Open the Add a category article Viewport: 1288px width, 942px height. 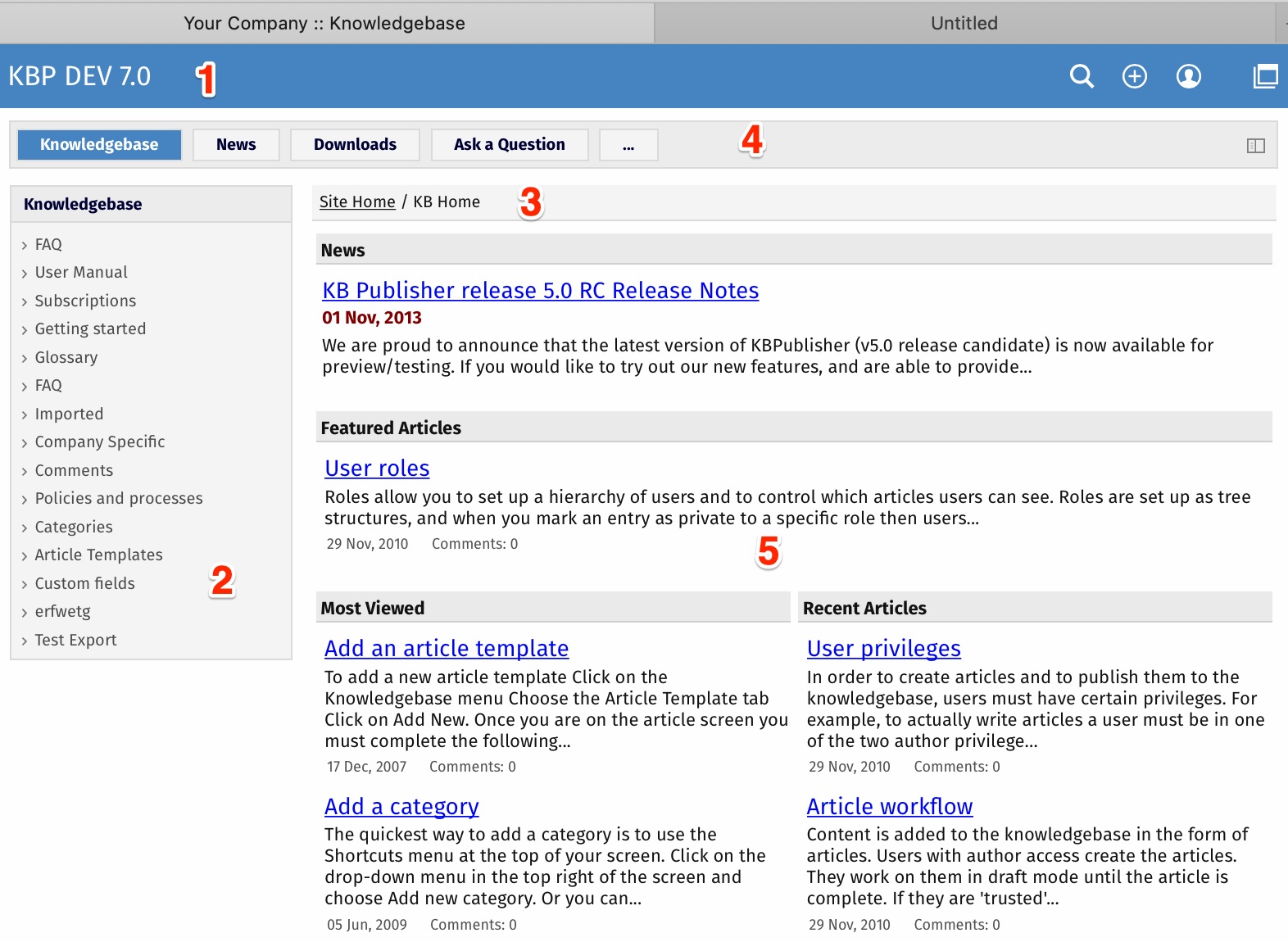pos(401,807)
